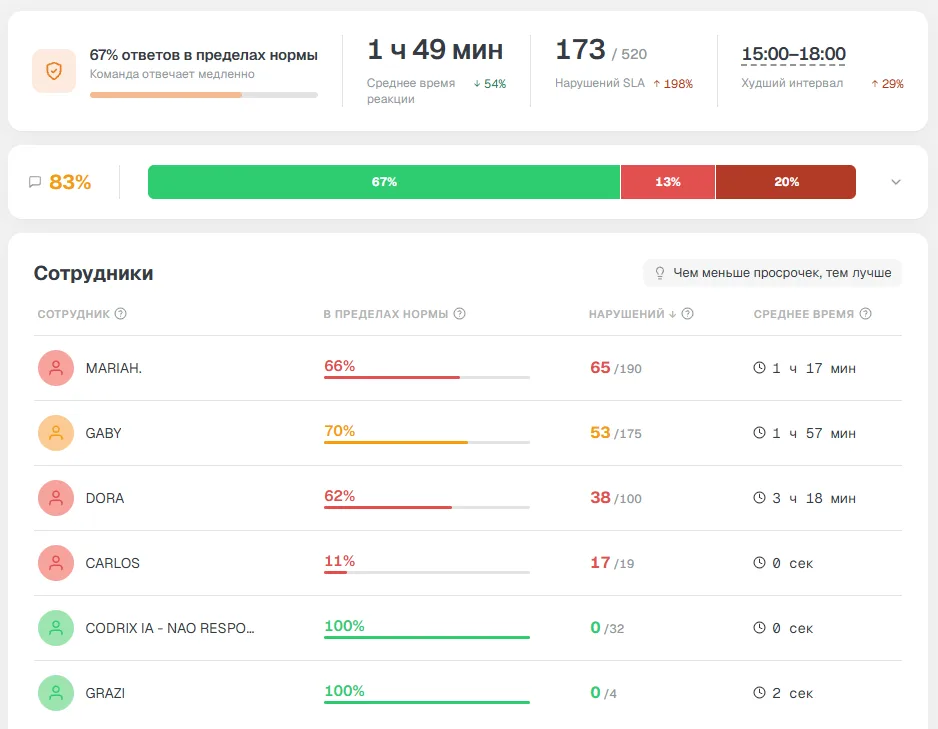Screen dimensions: 938x729
Task: Click the 17 /19 violations cell
Action: click(612, 563)
